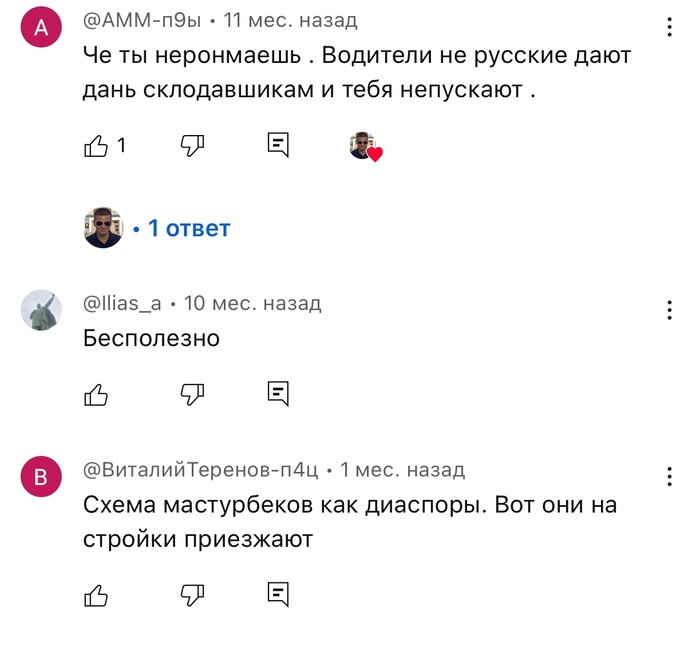Reply to the @АММ-п9ы comment

pos(278,146)
